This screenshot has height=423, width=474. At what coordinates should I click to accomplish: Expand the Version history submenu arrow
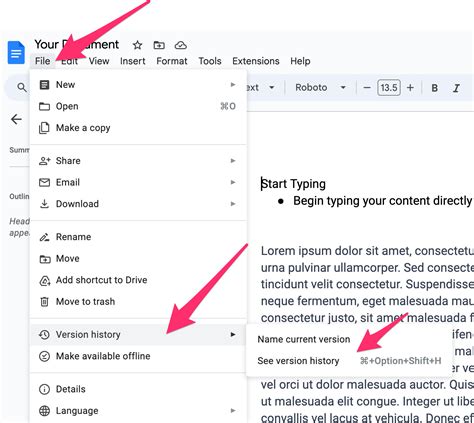[x=233, y=334]
